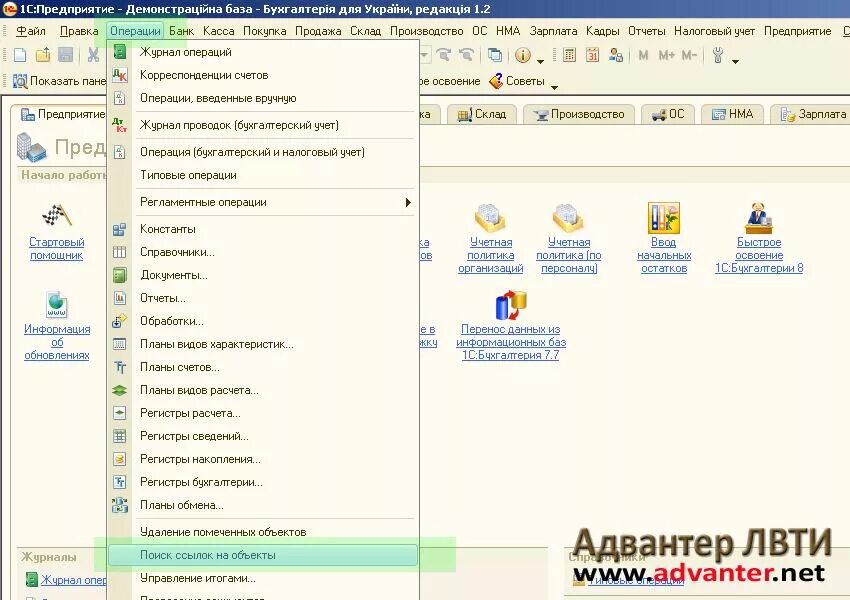Open the Отчеты menu in menu bar

tap(647, 31)
